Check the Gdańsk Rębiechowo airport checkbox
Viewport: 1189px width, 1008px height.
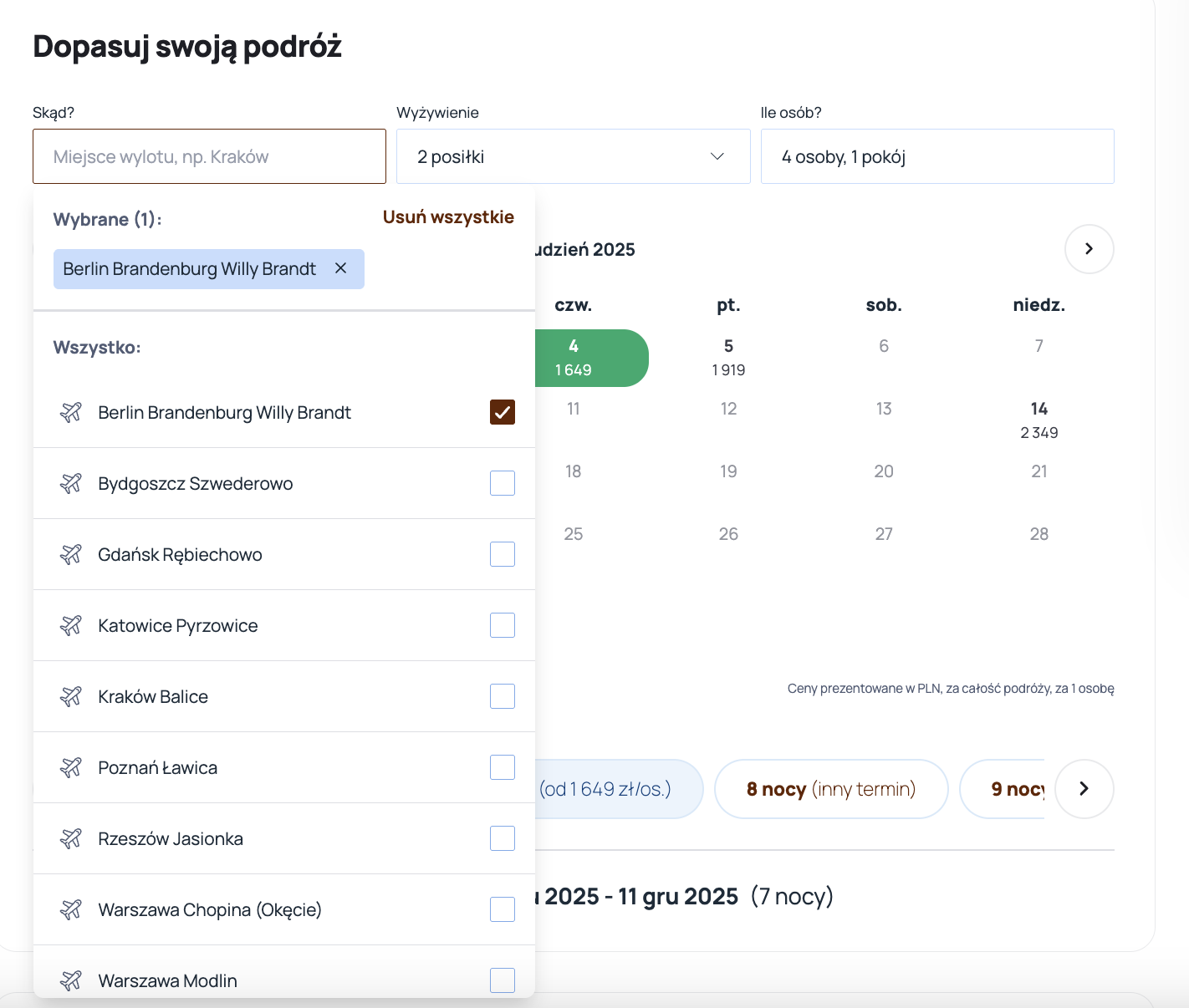coord(503,554)
